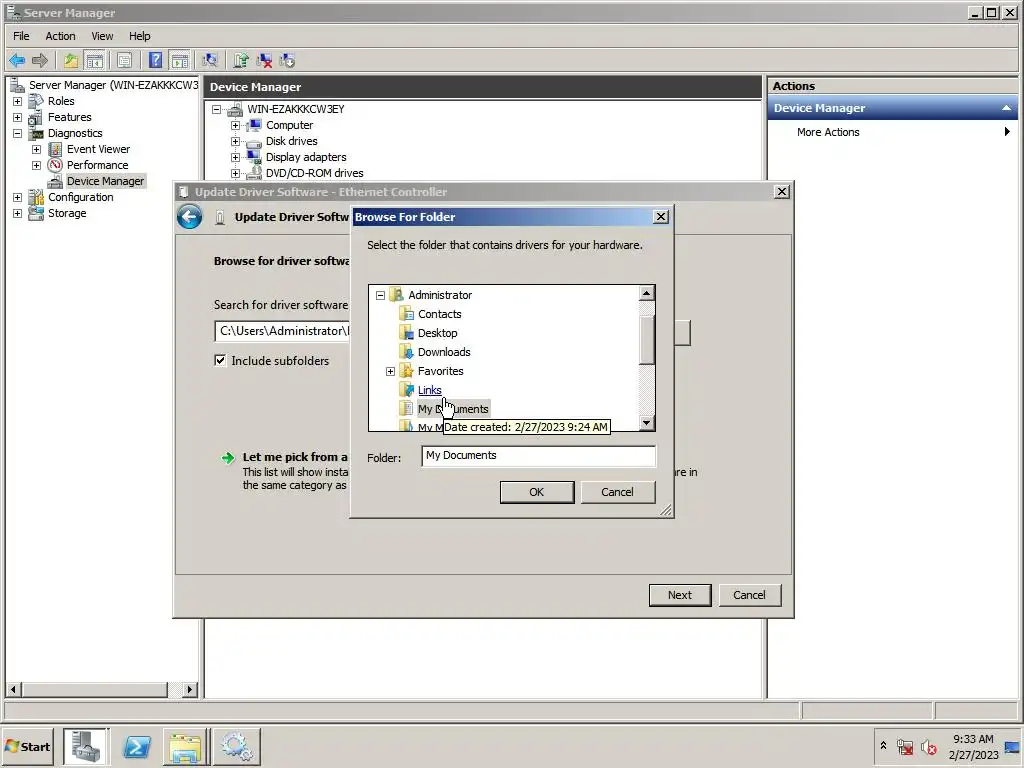
Task: Select Roles in Server Manager tree
Action: [61, 101]
